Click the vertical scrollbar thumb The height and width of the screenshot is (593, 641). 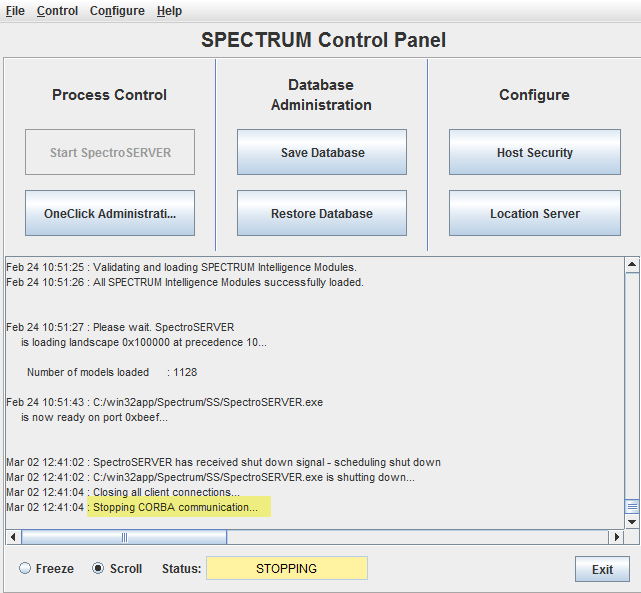pyautogui.click(x=632, y=507)
